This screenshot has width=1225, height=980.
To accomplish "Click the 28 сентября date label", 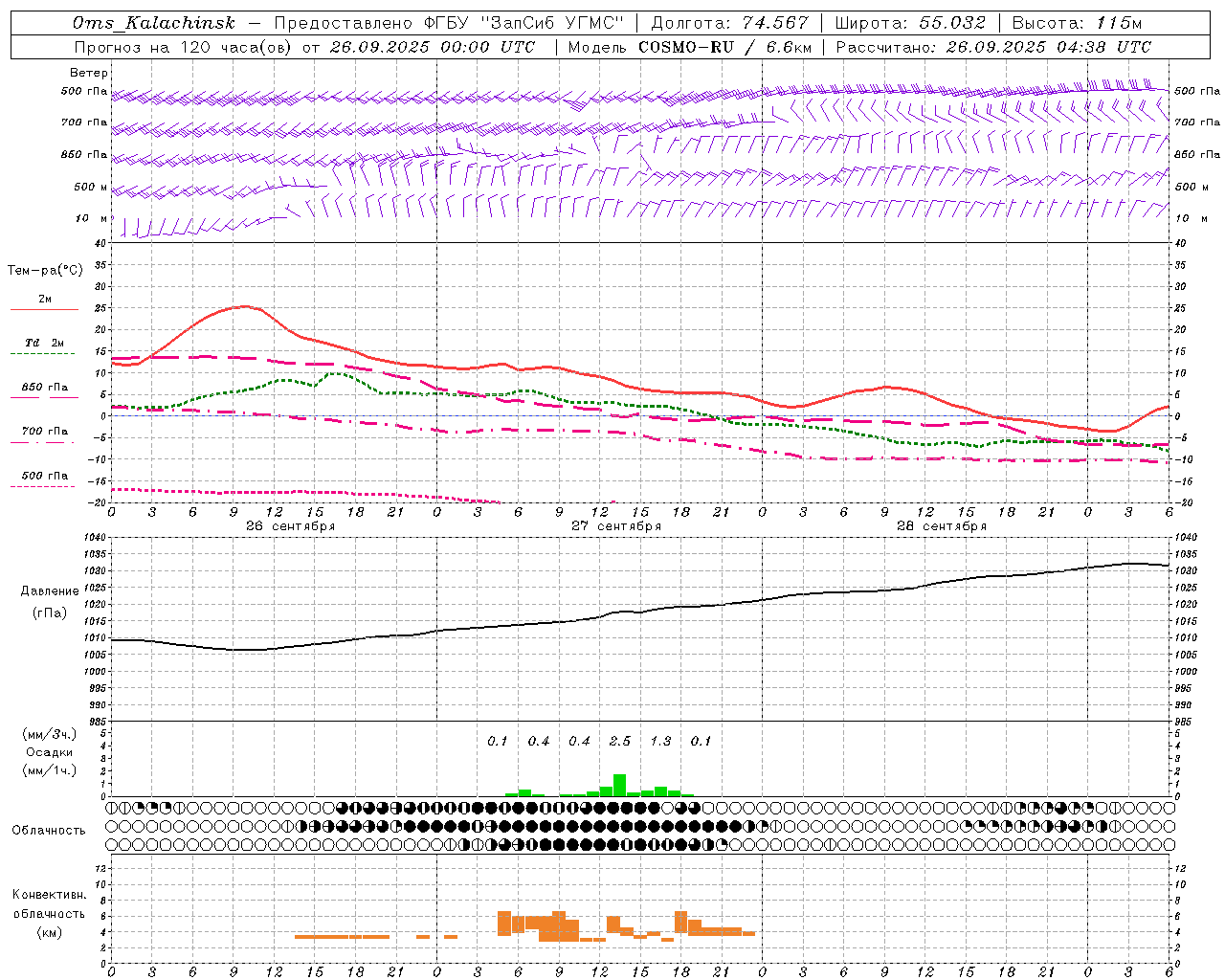I will (942, 526).
